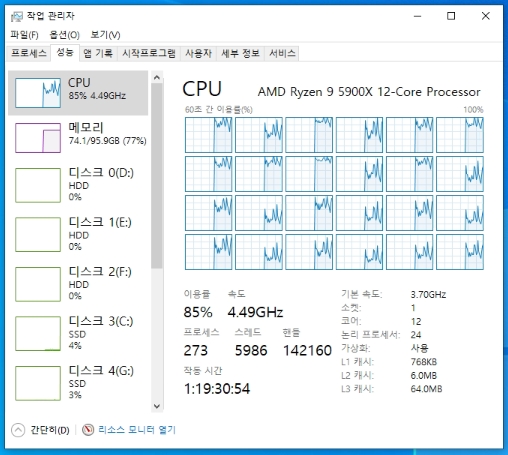This screenshot has height=455, width=508.
Task: Click the 간단히 circular chevron icon
Action: 18,430
